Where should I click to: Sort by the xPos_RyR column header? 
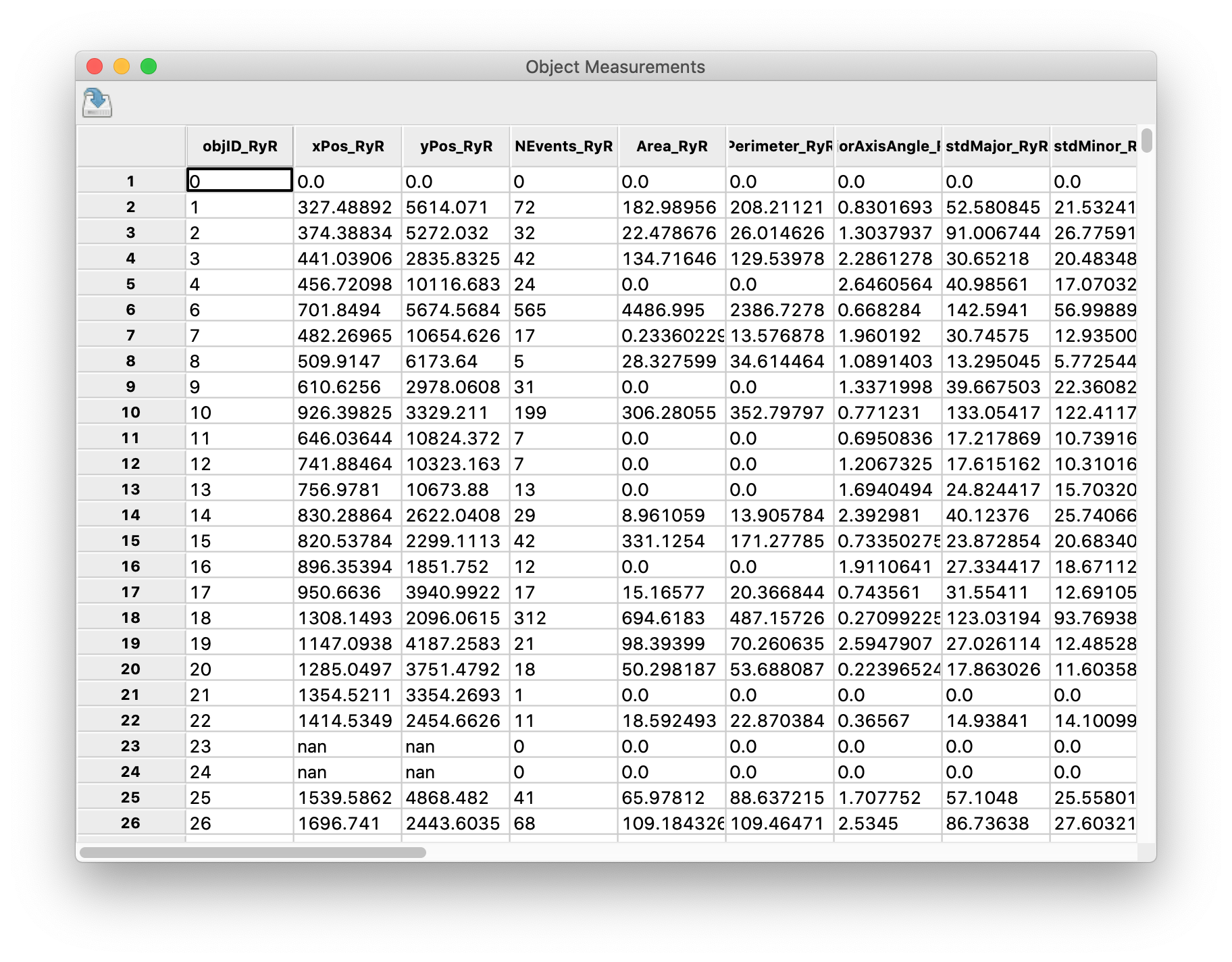348,146
